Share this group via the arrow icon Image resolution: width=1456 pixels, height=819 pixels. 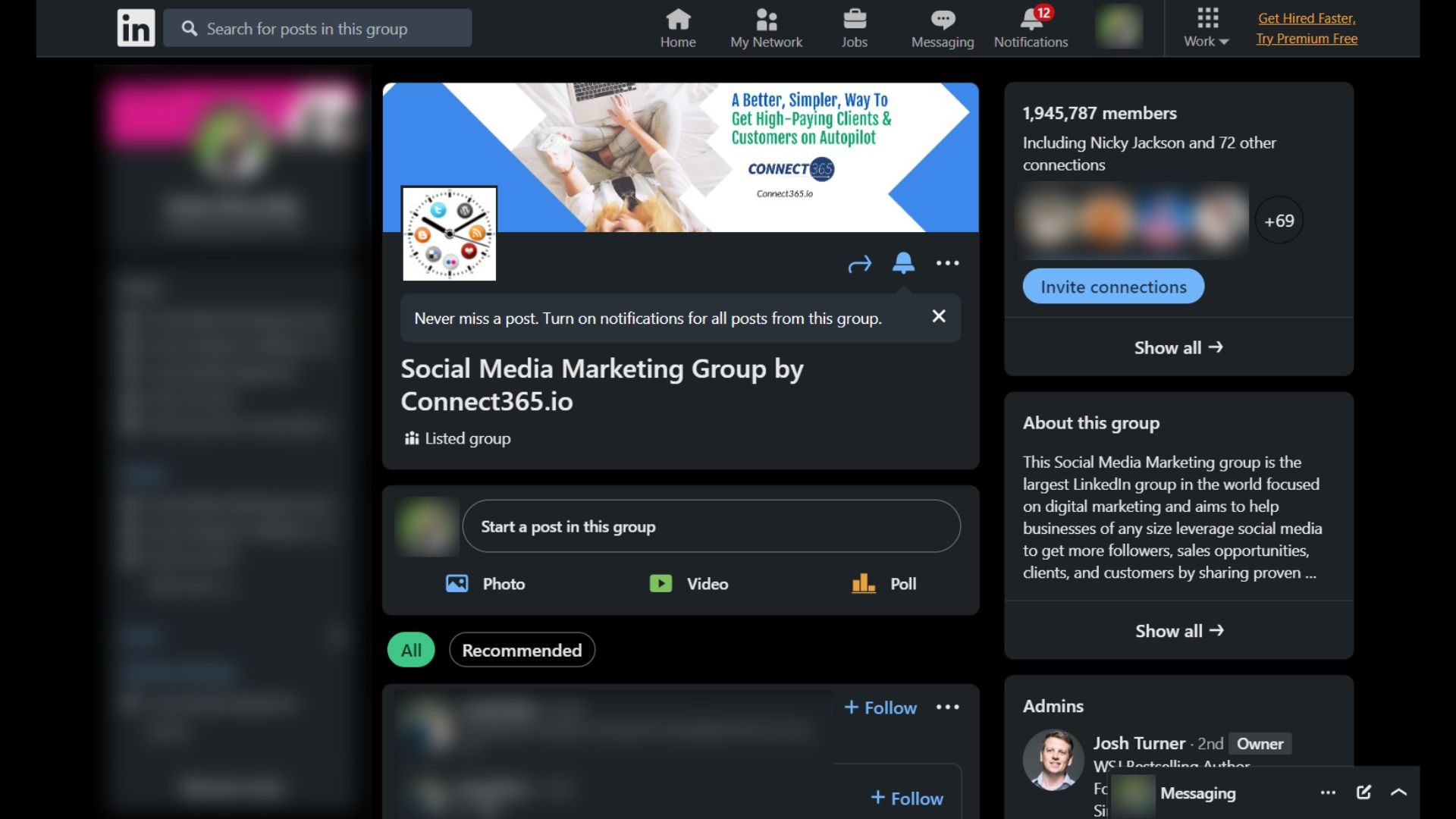pos(860,263)
